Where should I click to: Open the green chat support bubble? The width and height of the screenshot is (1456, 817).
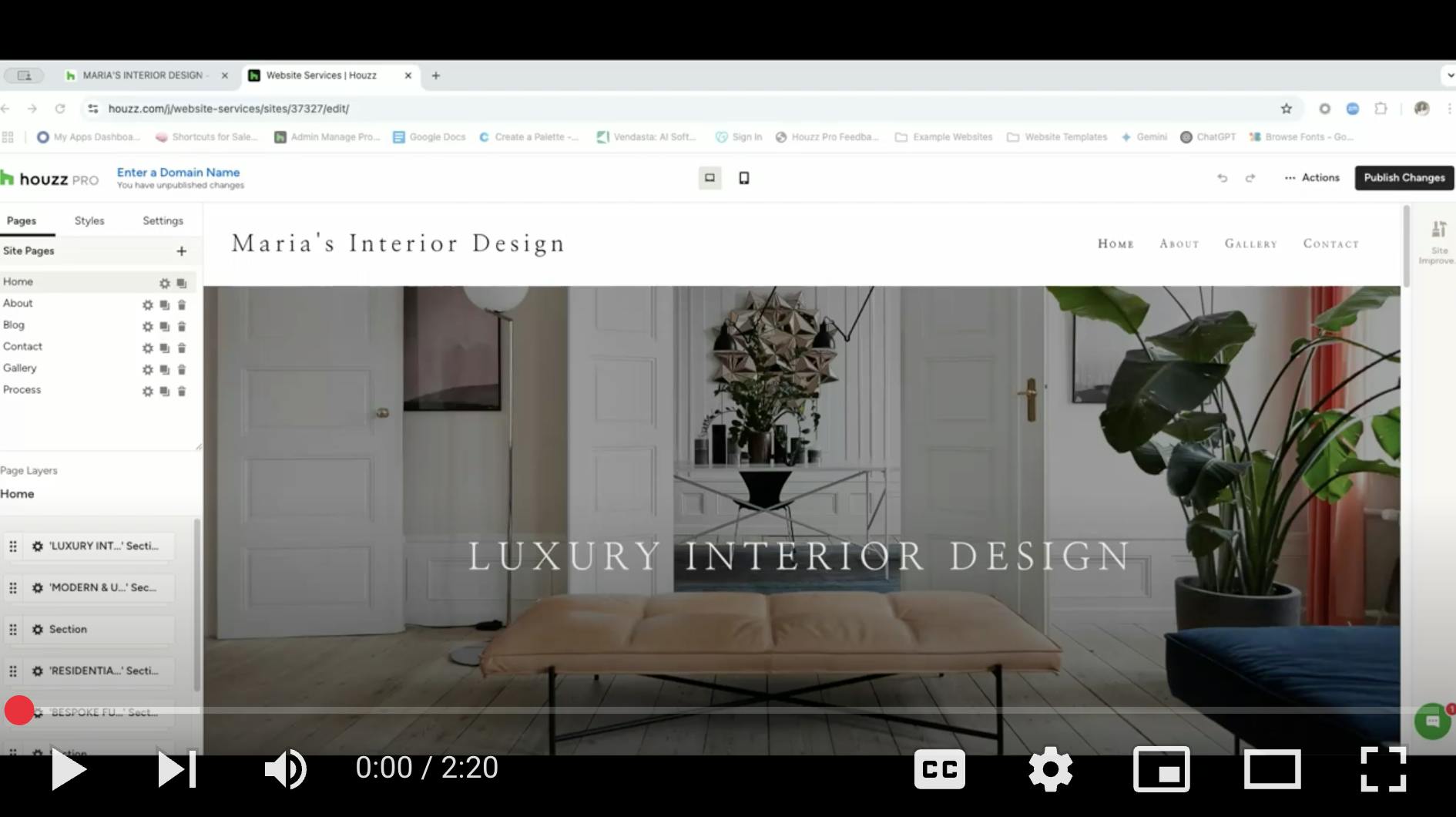click(x=1432, y=721)
